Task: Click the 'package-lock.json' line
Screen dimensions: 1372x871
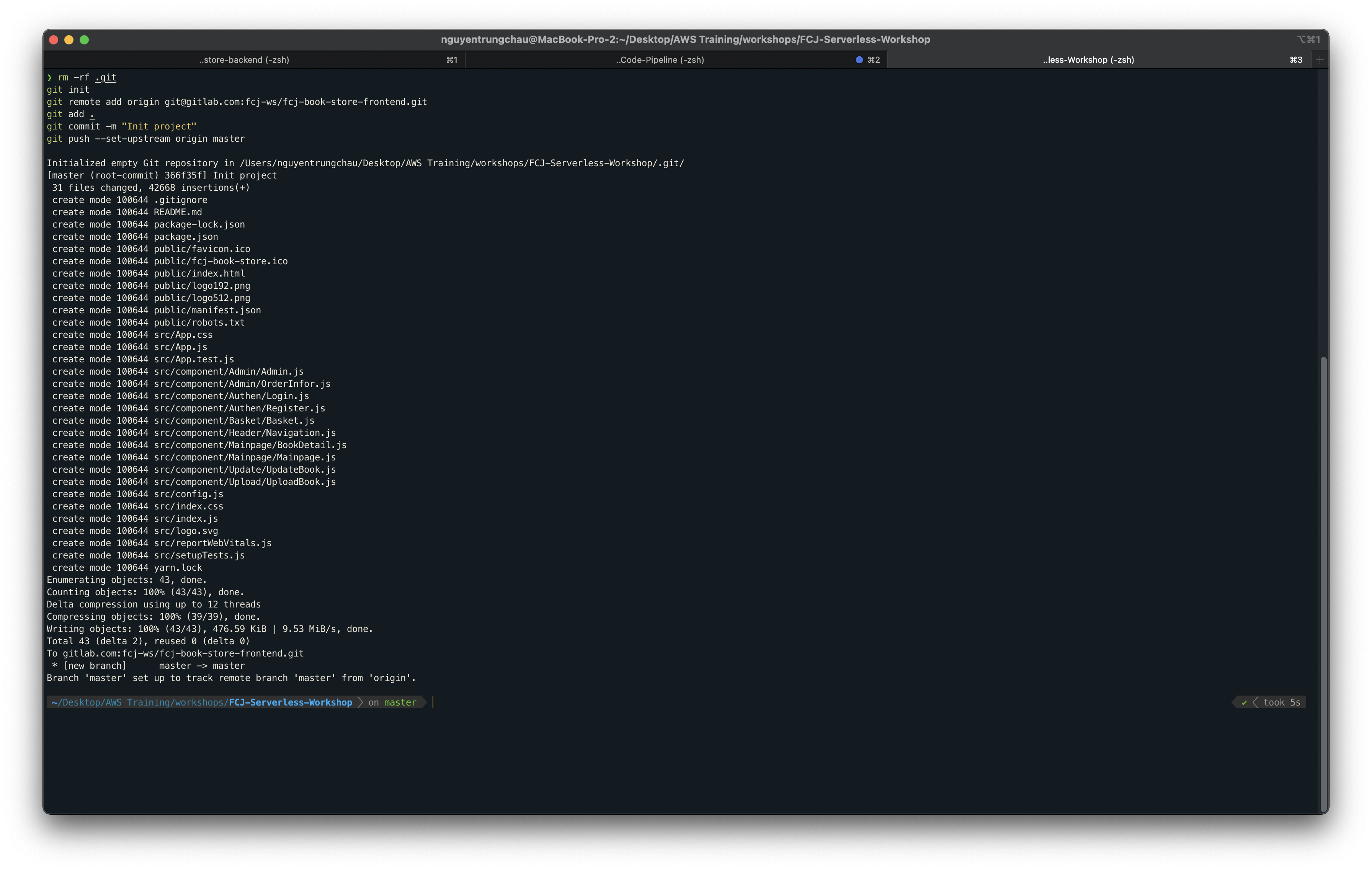Action: click(148, 224)
